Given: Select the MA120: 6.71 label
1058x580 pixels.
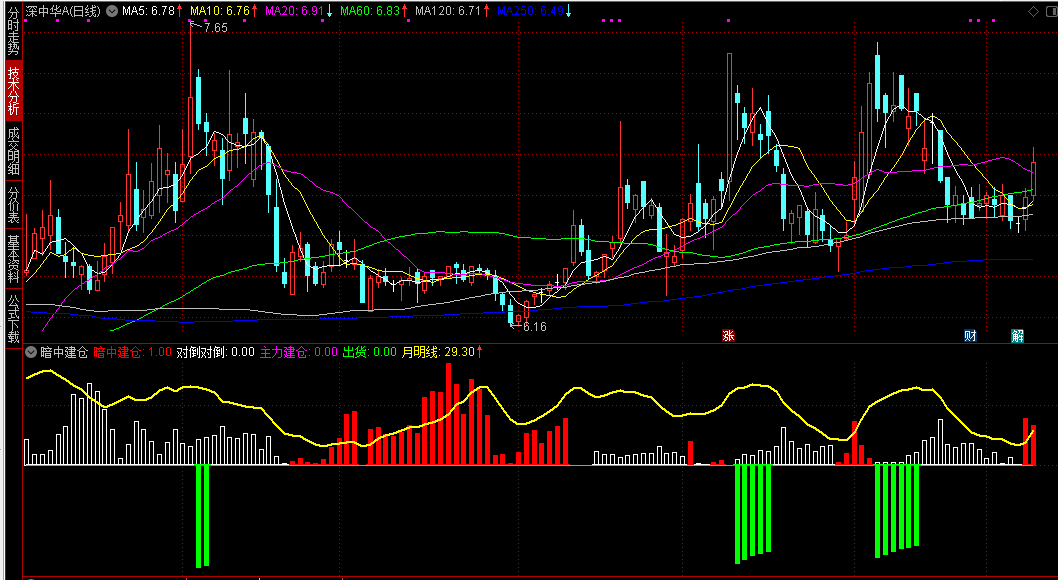Looking at the screenshot, I should (x=447, y=11).
